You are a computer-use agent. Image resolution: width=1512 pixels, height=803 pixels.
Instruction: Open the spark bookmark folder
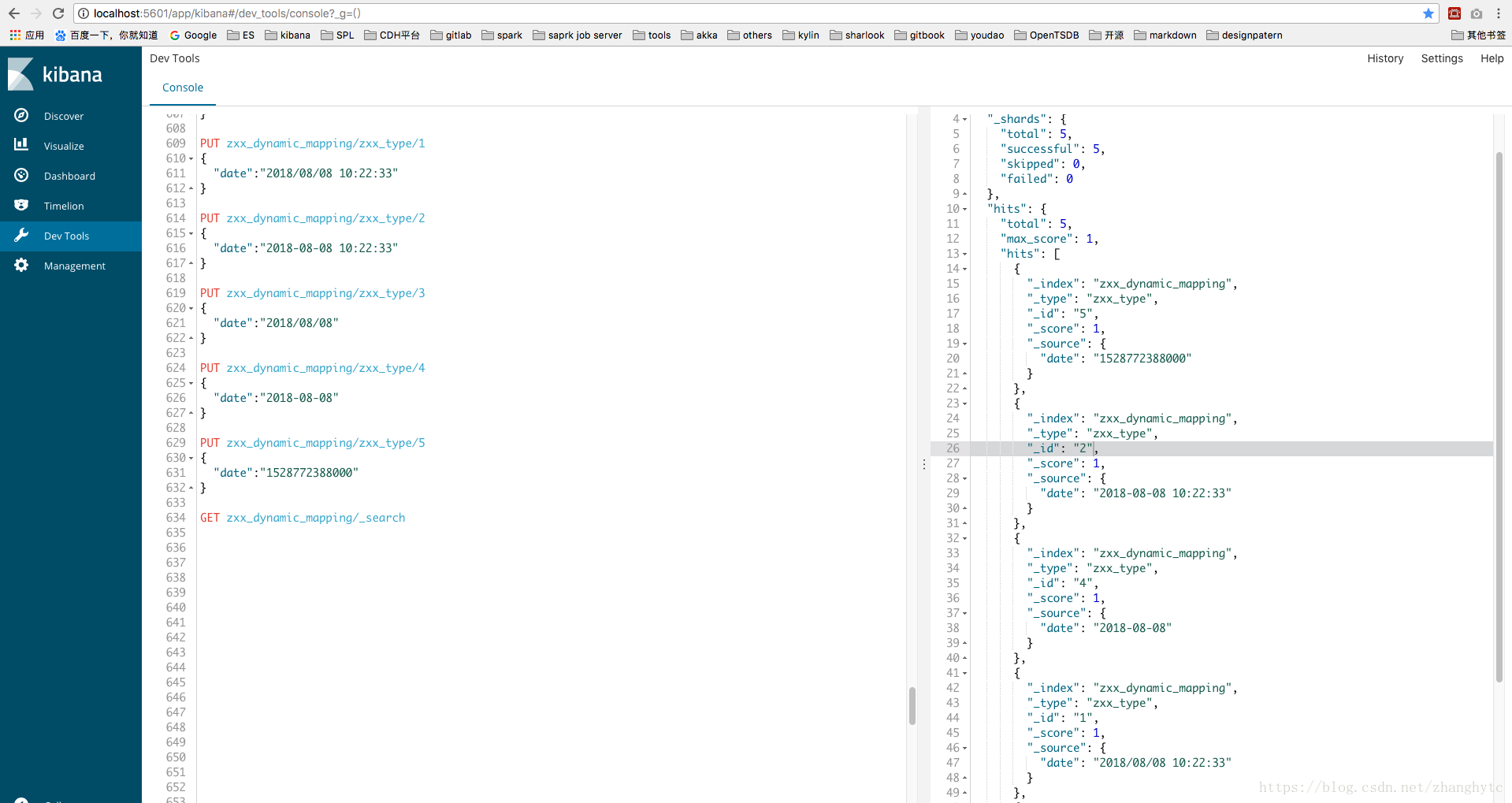[502, 35]
